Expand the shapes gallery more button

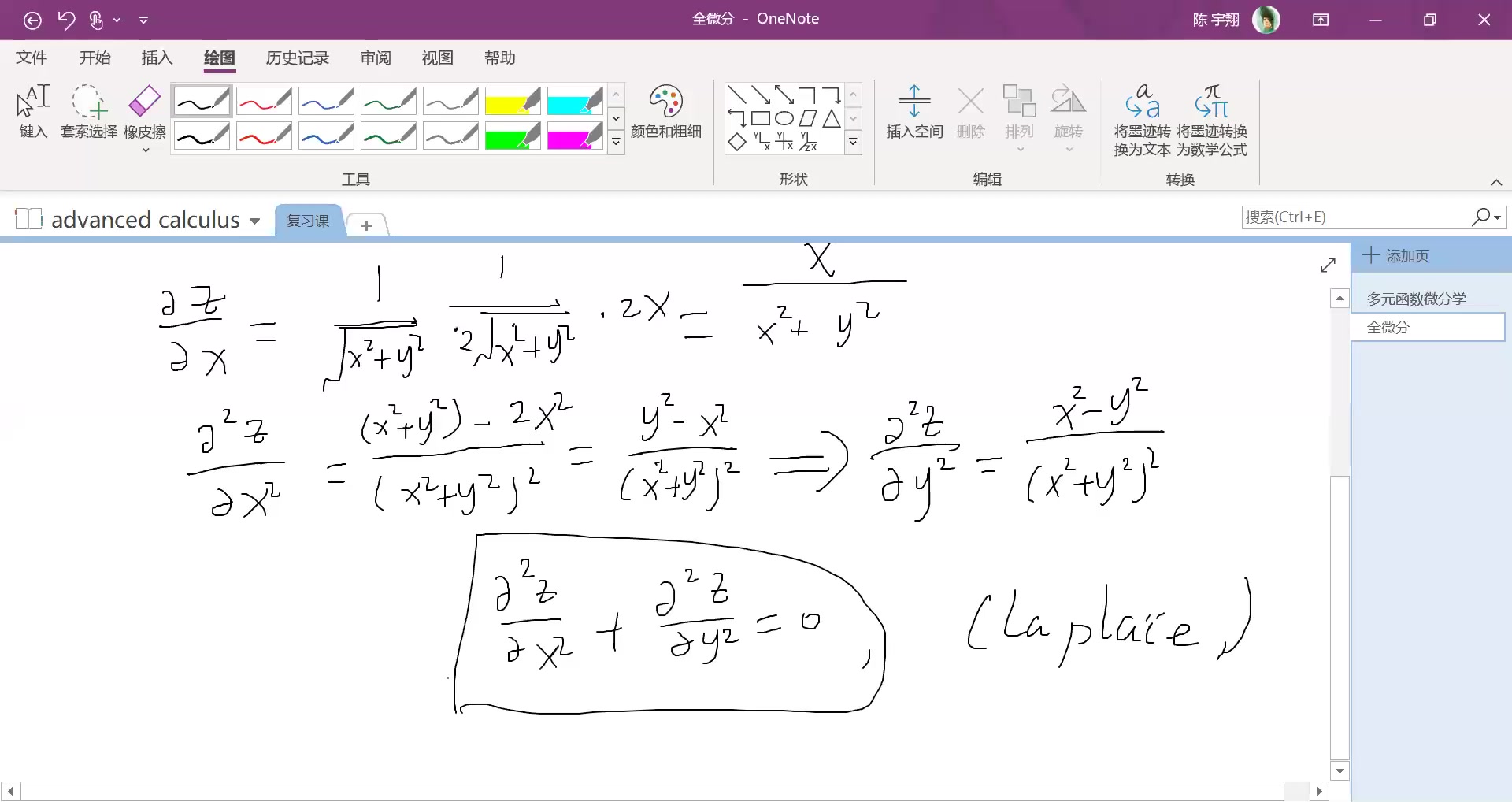pyautogui.click(x=853, y=142)
